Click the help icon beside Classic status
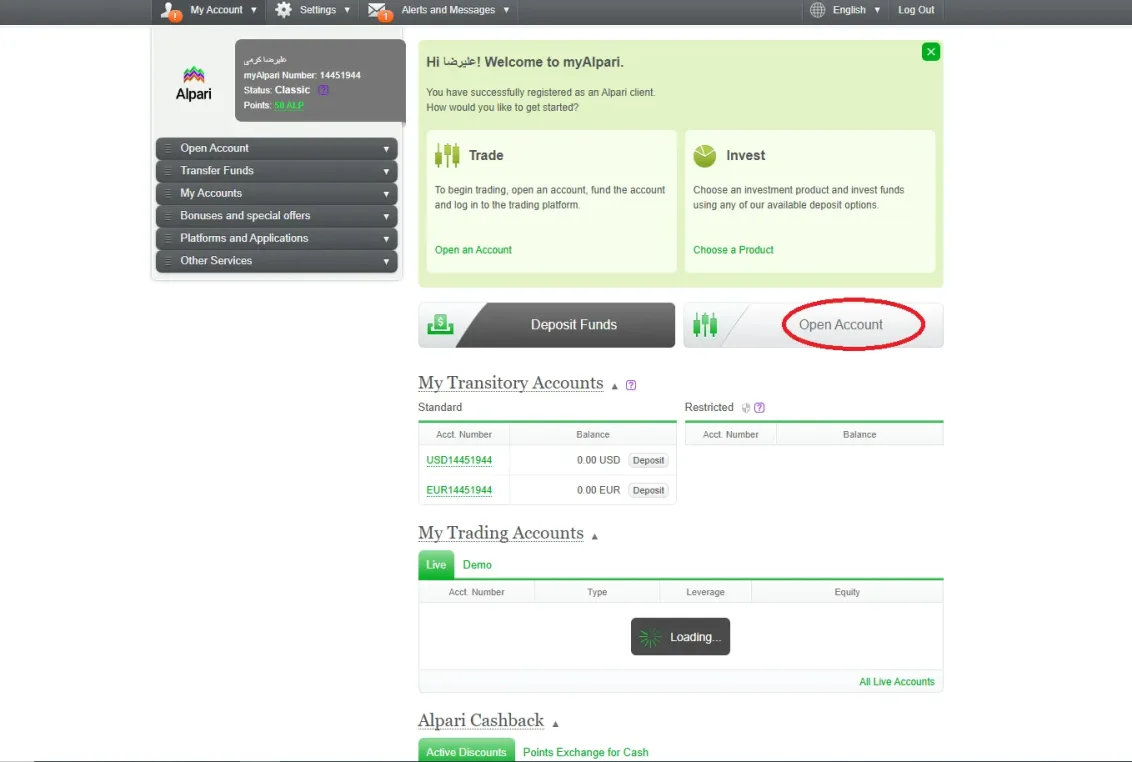1132x762 pixels. coord(323,90)
